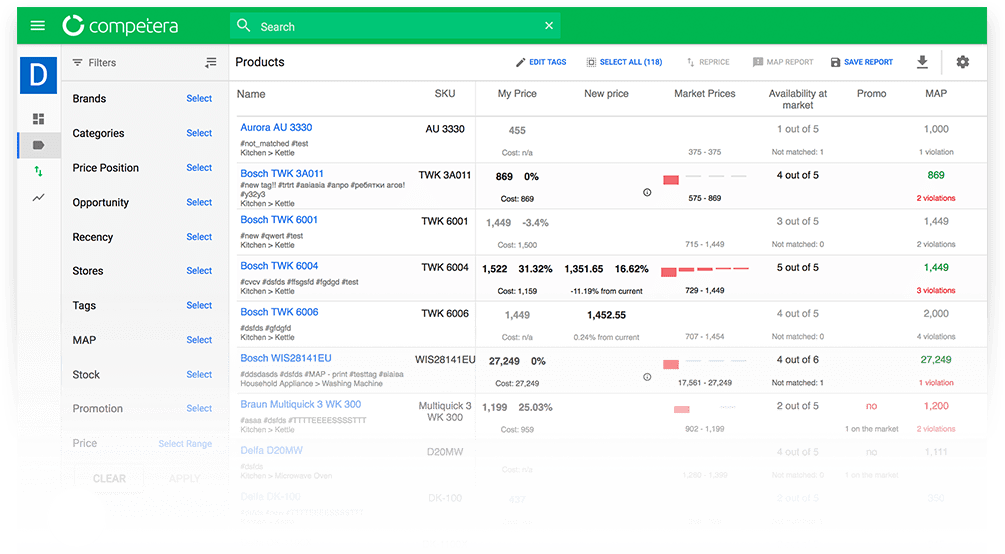The image size is (1005, 554).
Task: Open the MAP Report
Action: pyautogui.click(x=783, y=62)
